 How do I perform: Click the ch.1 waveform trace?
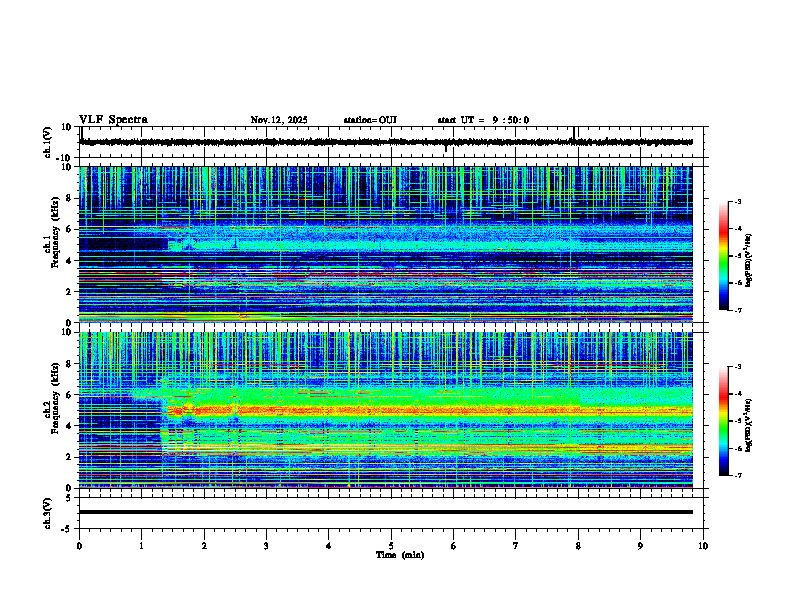point(386,142)
